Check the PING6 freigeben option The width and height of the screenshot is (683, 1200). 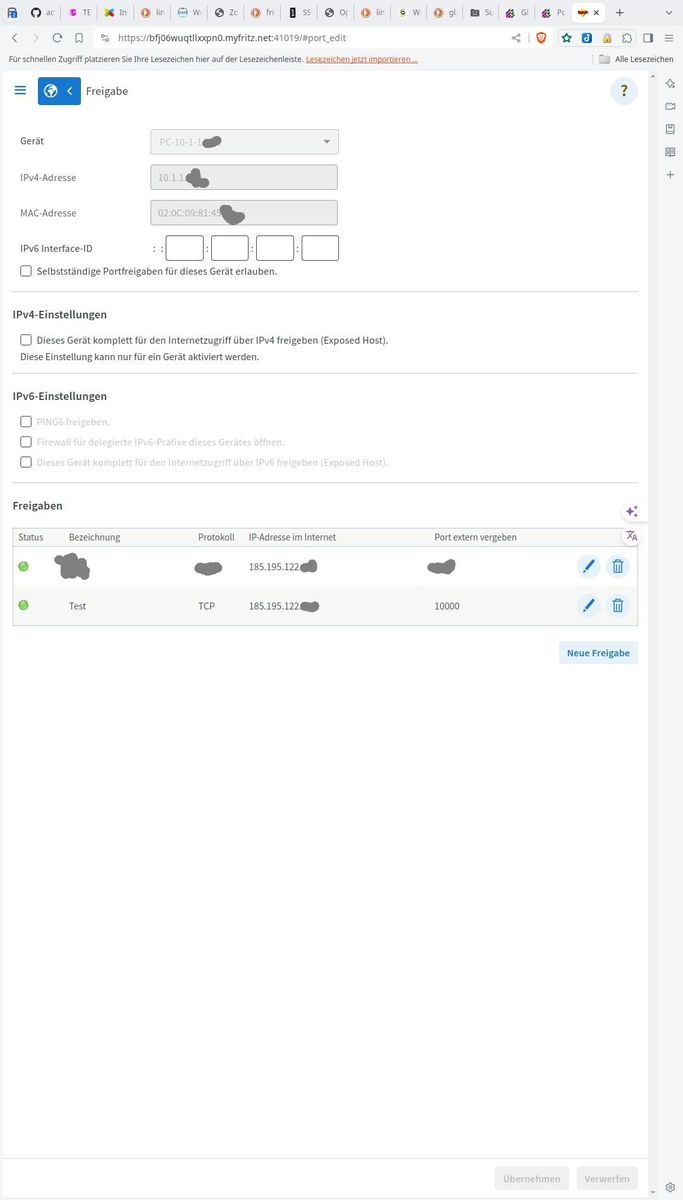pos(26,422)
